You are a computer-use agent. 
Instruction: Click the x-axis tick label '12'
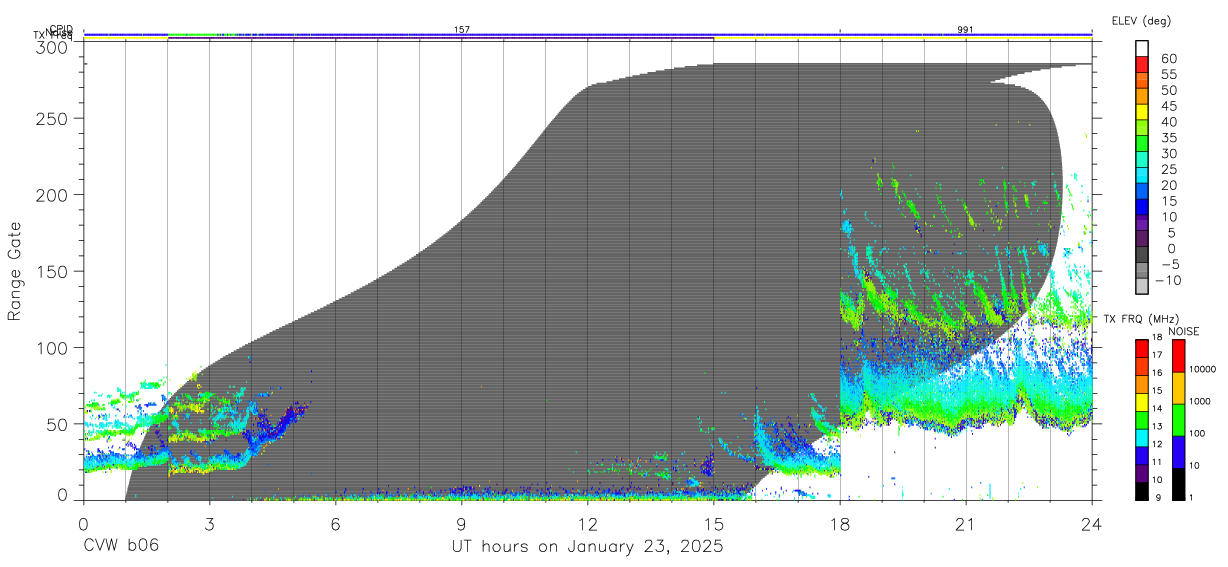(x=587, y=523)
